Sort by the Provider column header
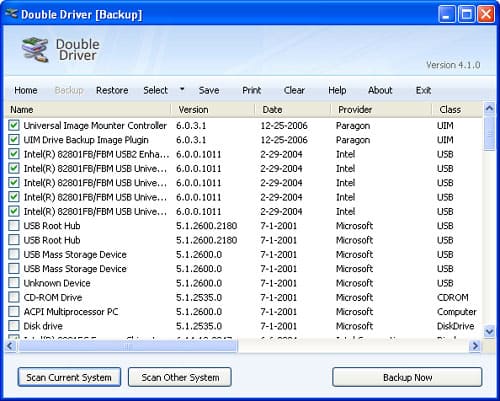This screenshot has width=500, height=401. (381, 110)
